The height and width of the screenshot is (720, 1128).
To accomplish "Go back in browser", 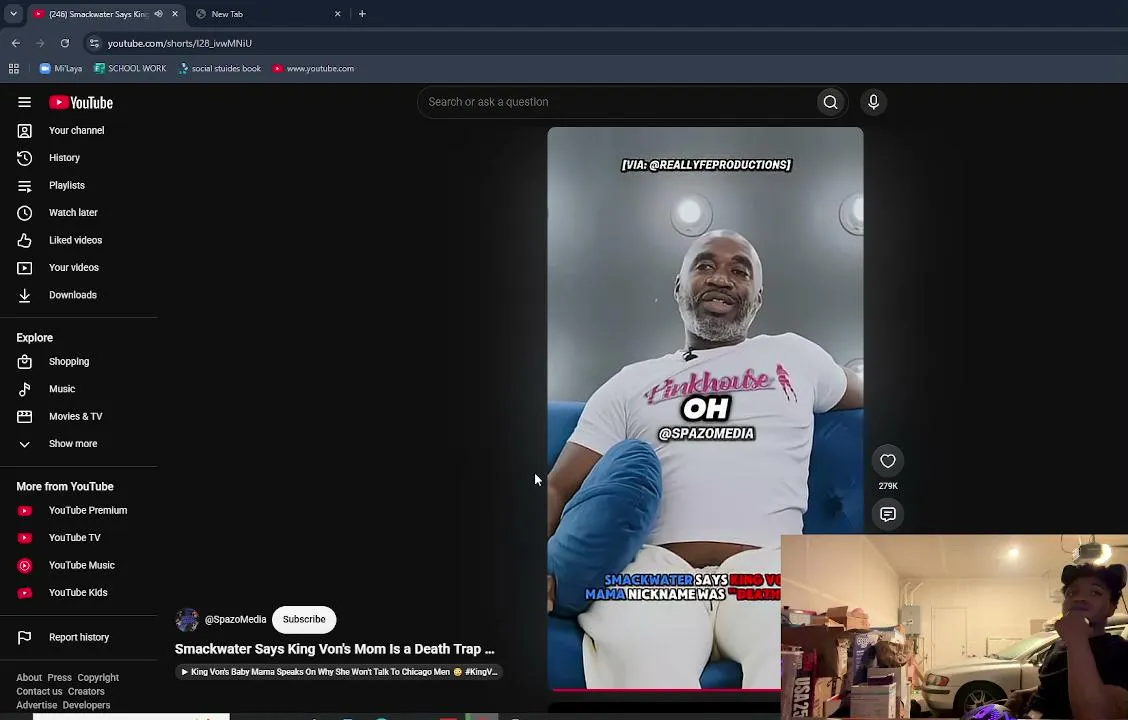I will click(16, 43).
